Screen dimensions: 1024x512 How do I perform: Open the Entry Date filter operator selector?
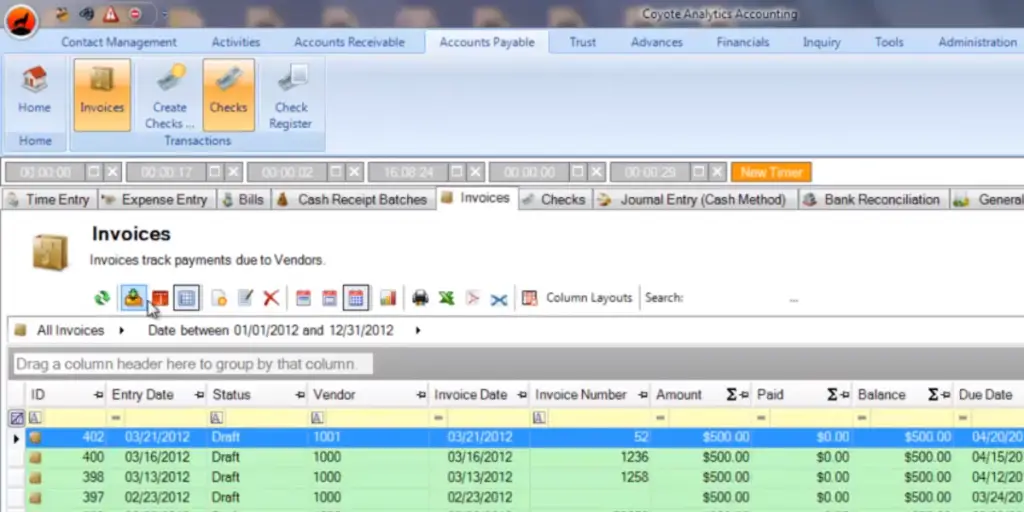pos(116,418)
